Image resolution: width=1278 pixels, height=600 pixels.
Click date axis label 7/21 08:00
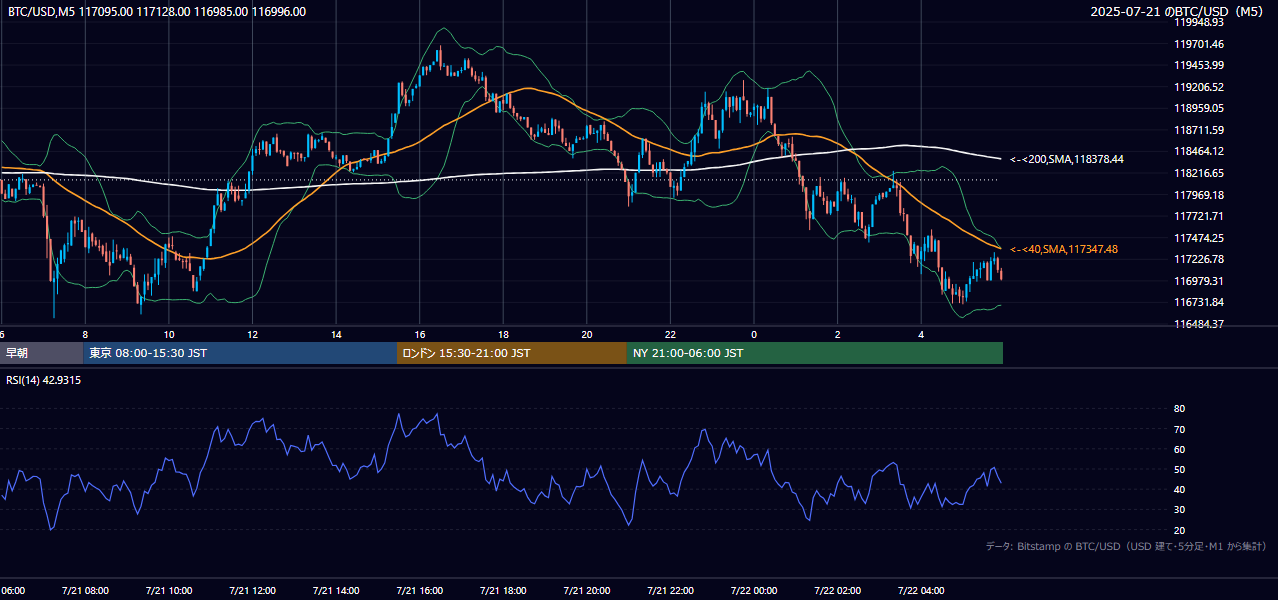pos(85,590)
